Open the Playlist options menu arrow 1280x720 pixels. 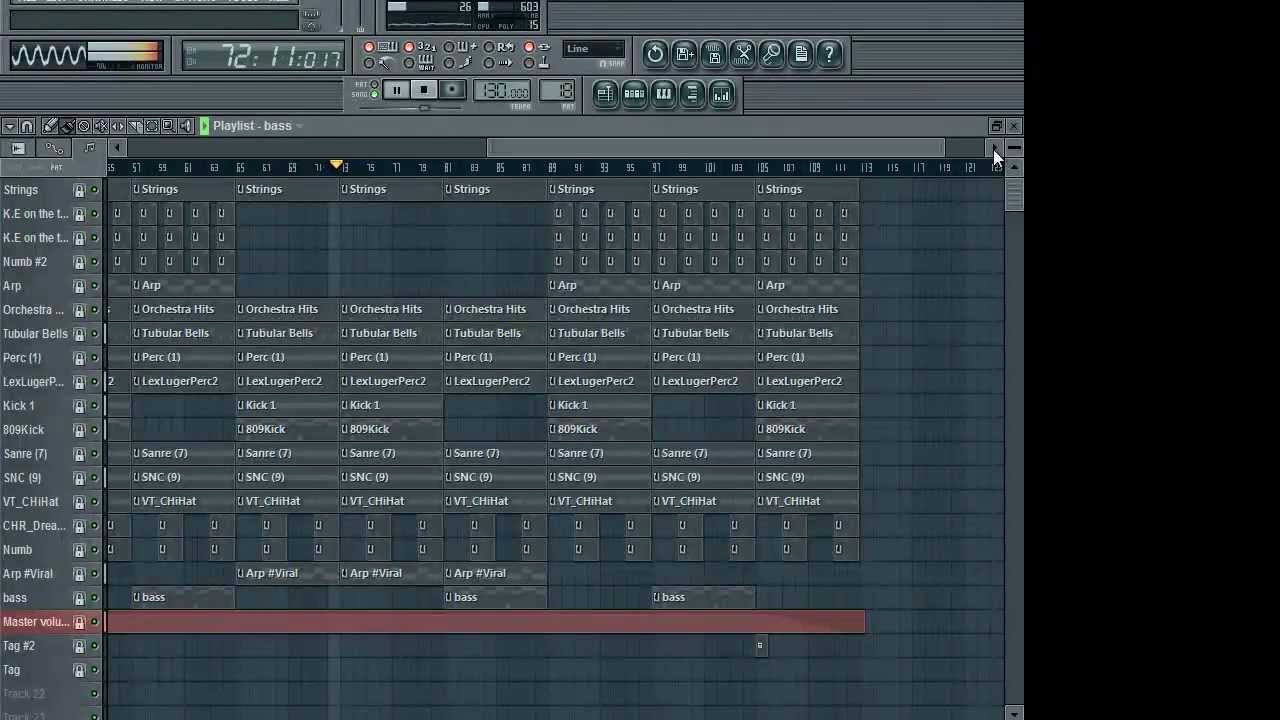pyautogui.click(x=9, y=126)
